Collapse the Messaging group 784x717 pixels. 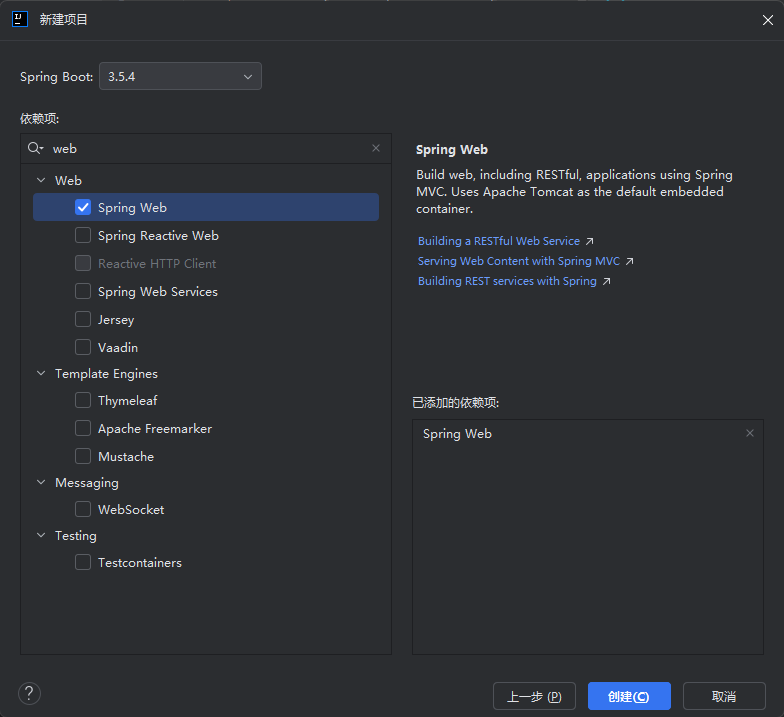coord(41,482)
